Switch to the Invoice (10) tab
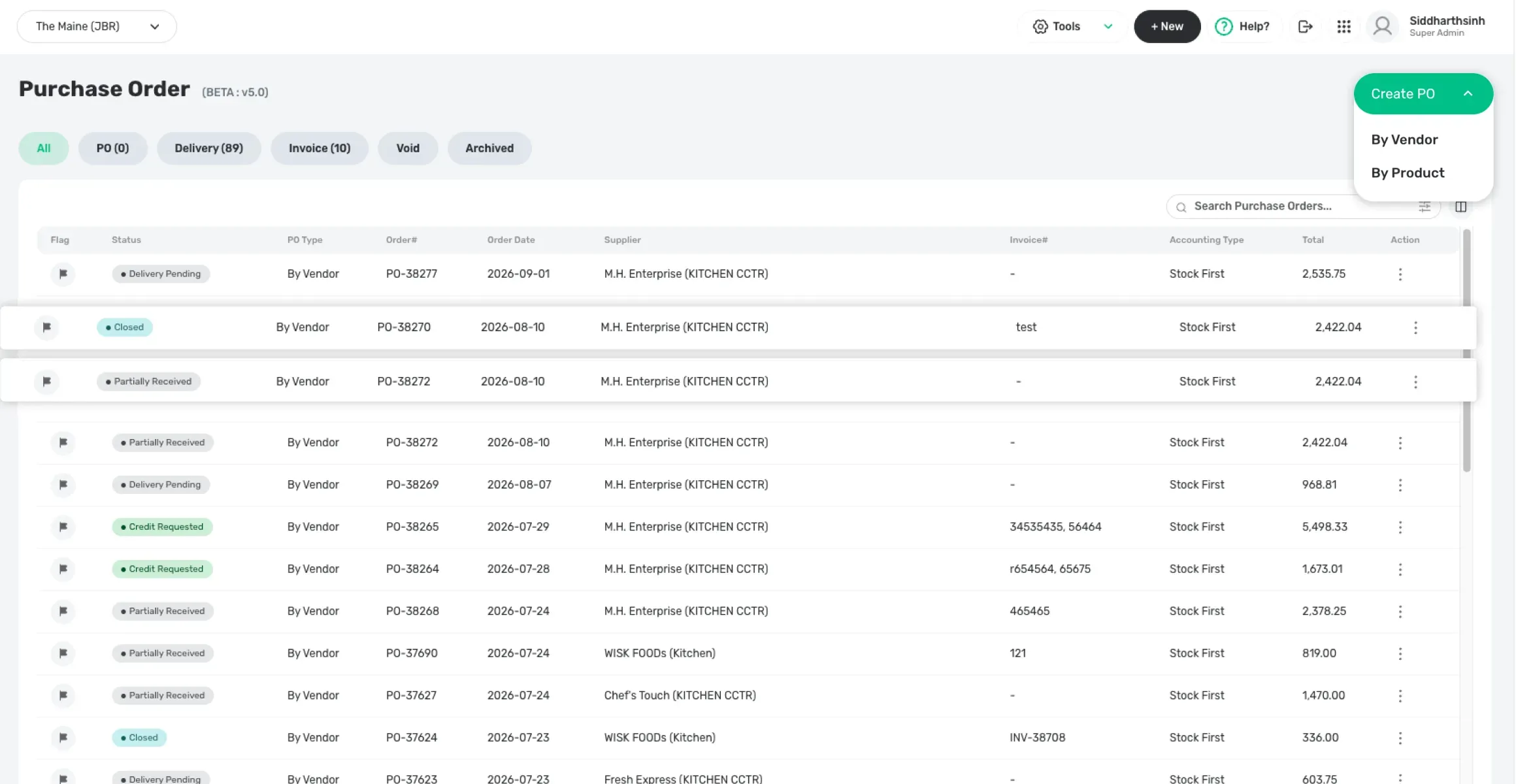 [320, 148]
